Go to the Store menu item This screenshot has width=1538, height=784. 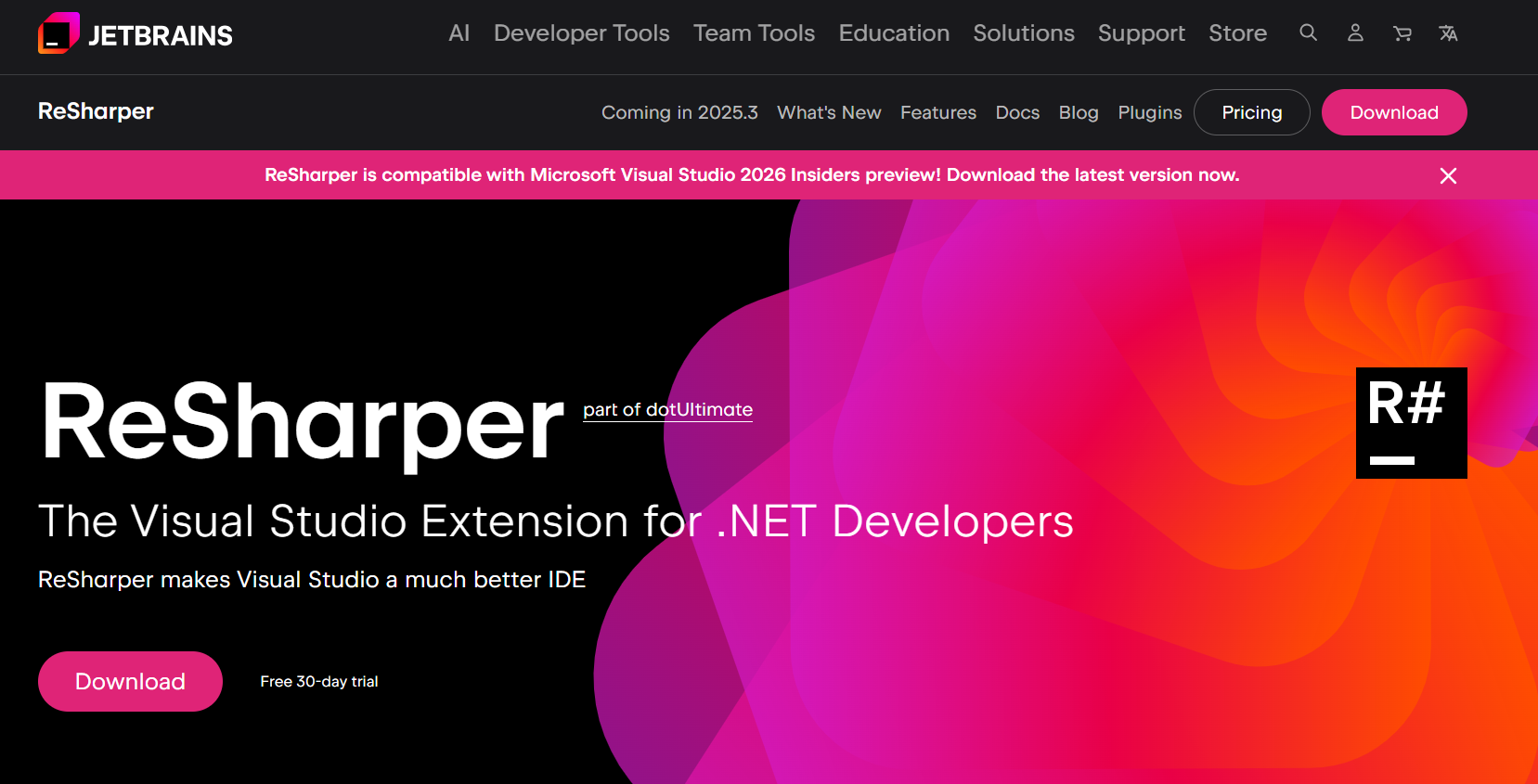tap(1237, 33)
